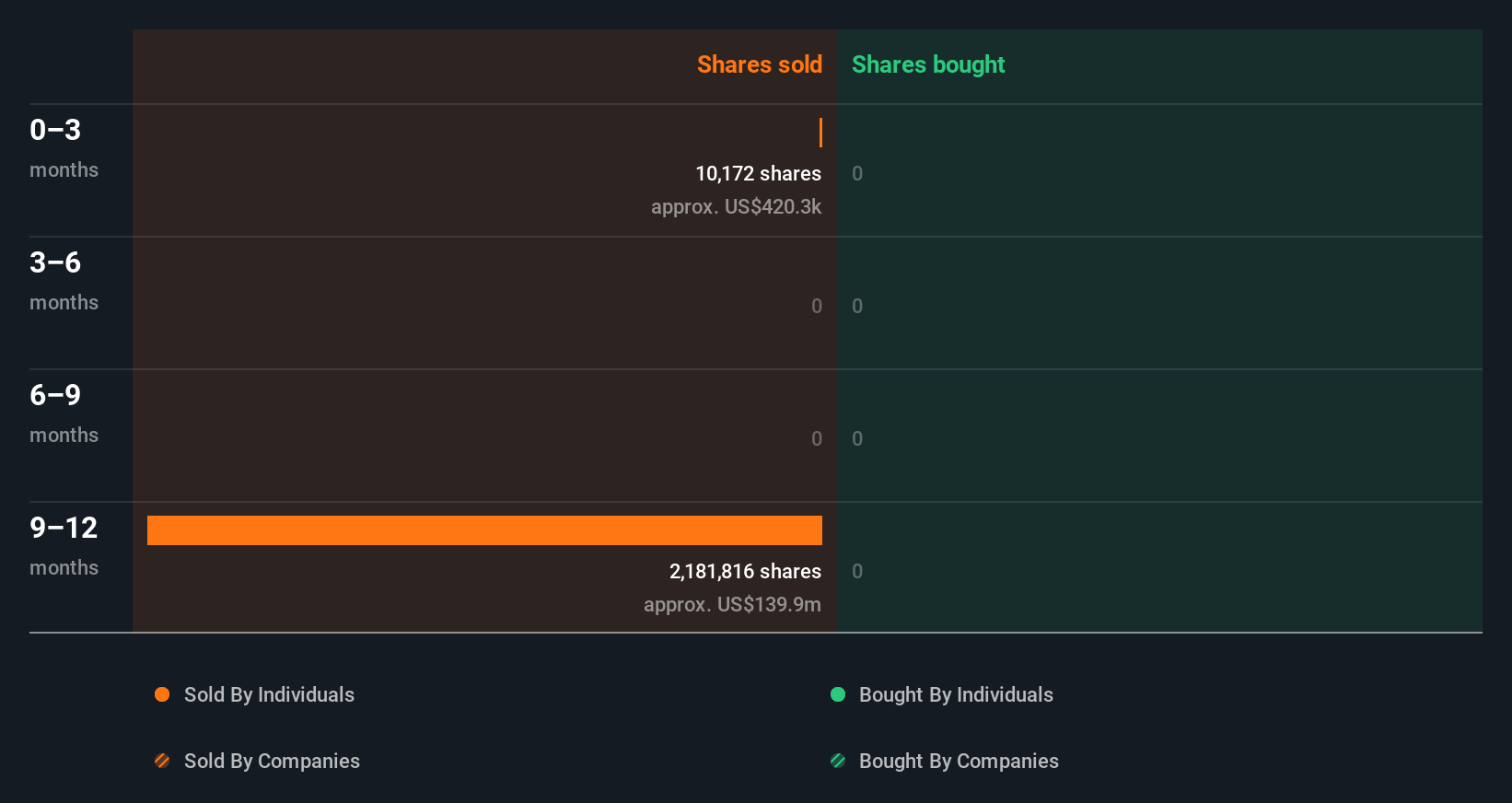Click the thin orange 0–3 months bar
1512x803 pixels.
pyautogui.click(x=820, y=133)
